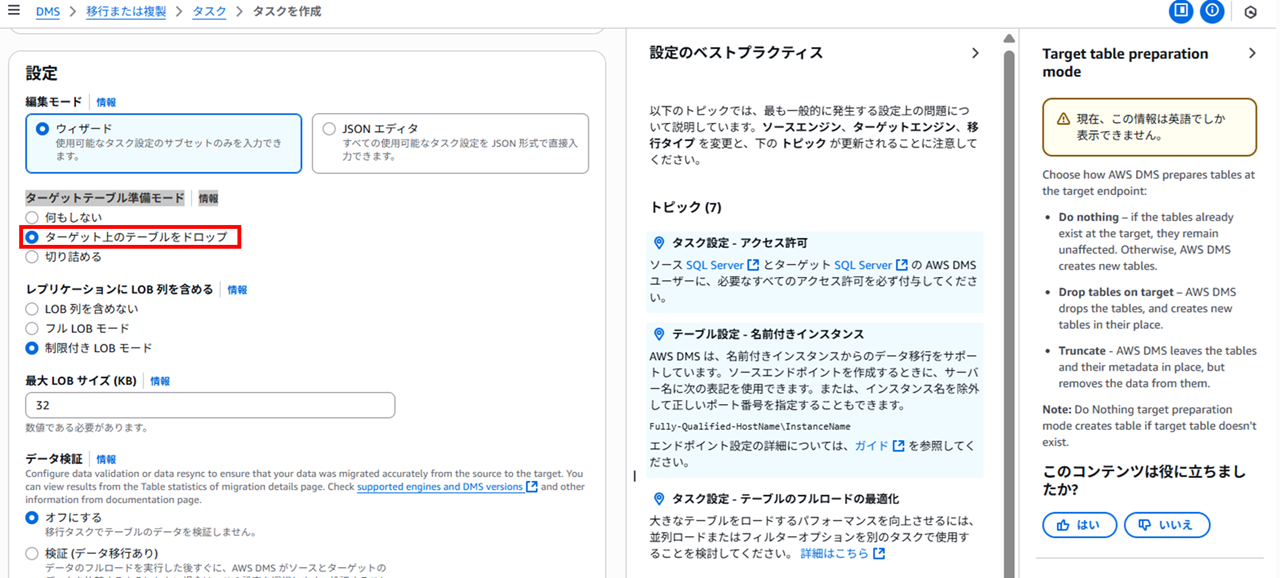
Task: Open 情報 link next to ターゲットテーブル準備モード
Action: [x=208, y=199]
